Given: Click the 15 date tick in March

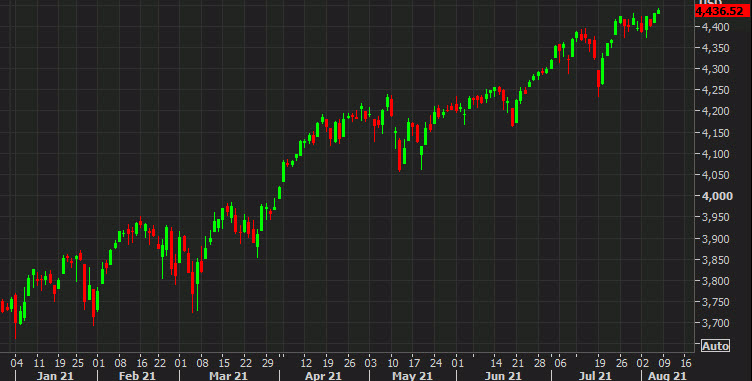Looking at the screenshot, I should click(224, 362).
